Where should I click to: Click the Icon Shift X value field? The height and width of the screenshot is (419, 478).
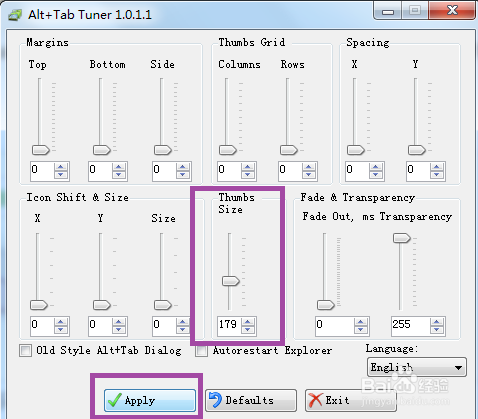click(42, 326)
